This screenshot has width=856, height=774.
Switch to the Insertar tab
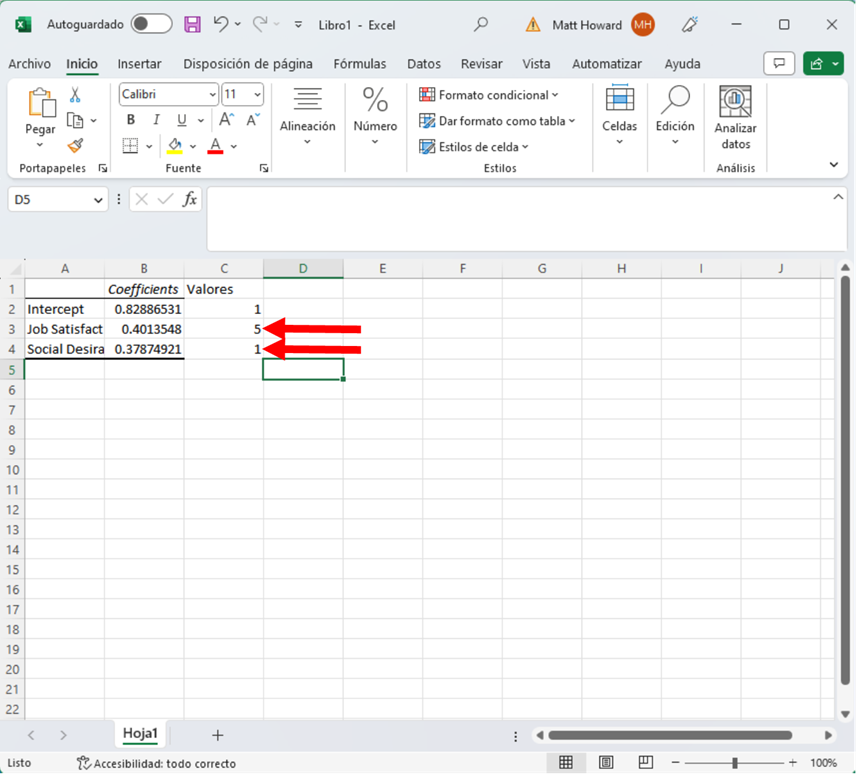coord(139,64)
